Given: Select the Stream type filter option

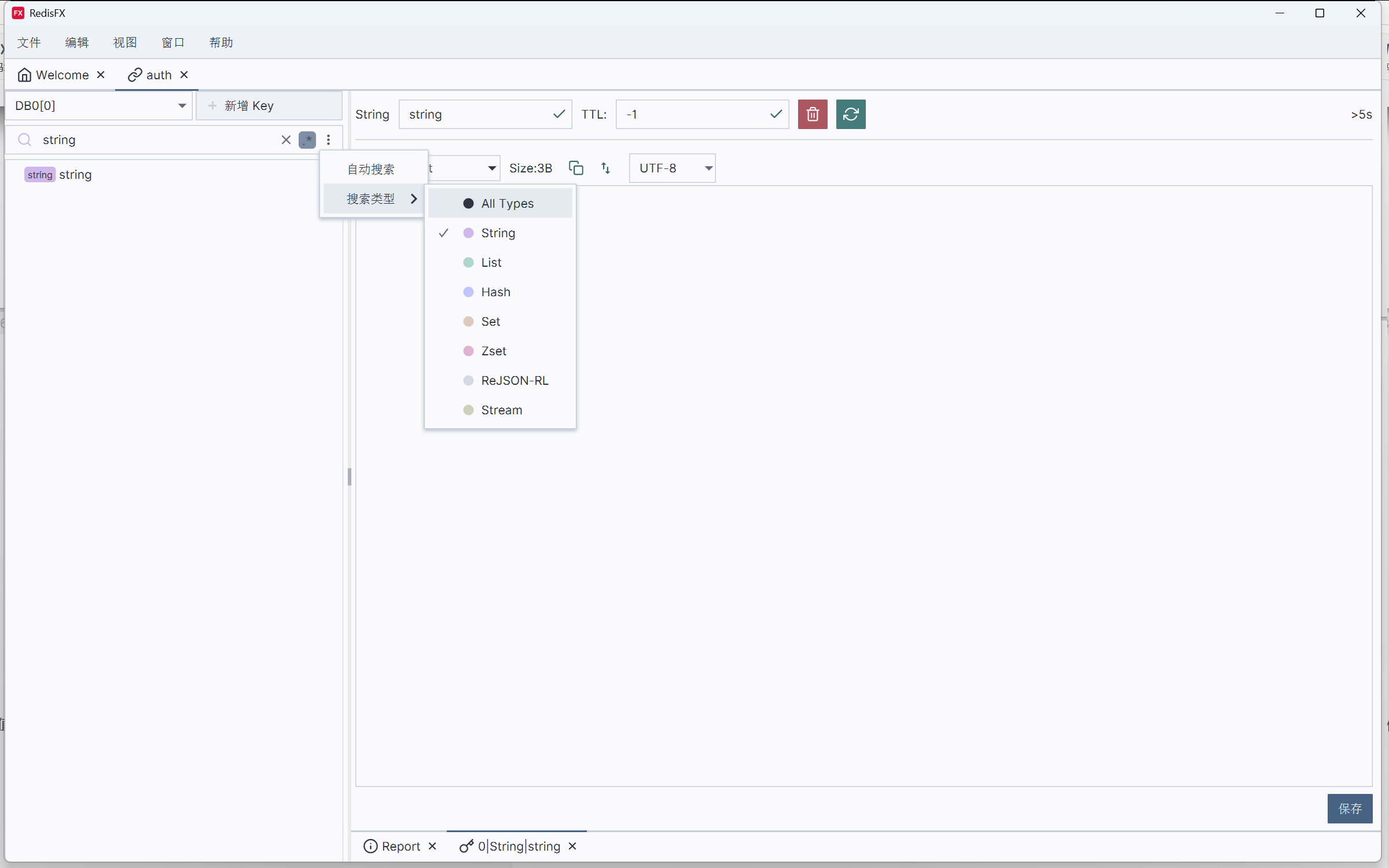Looking at the screenshot, I should pos(501,410).
